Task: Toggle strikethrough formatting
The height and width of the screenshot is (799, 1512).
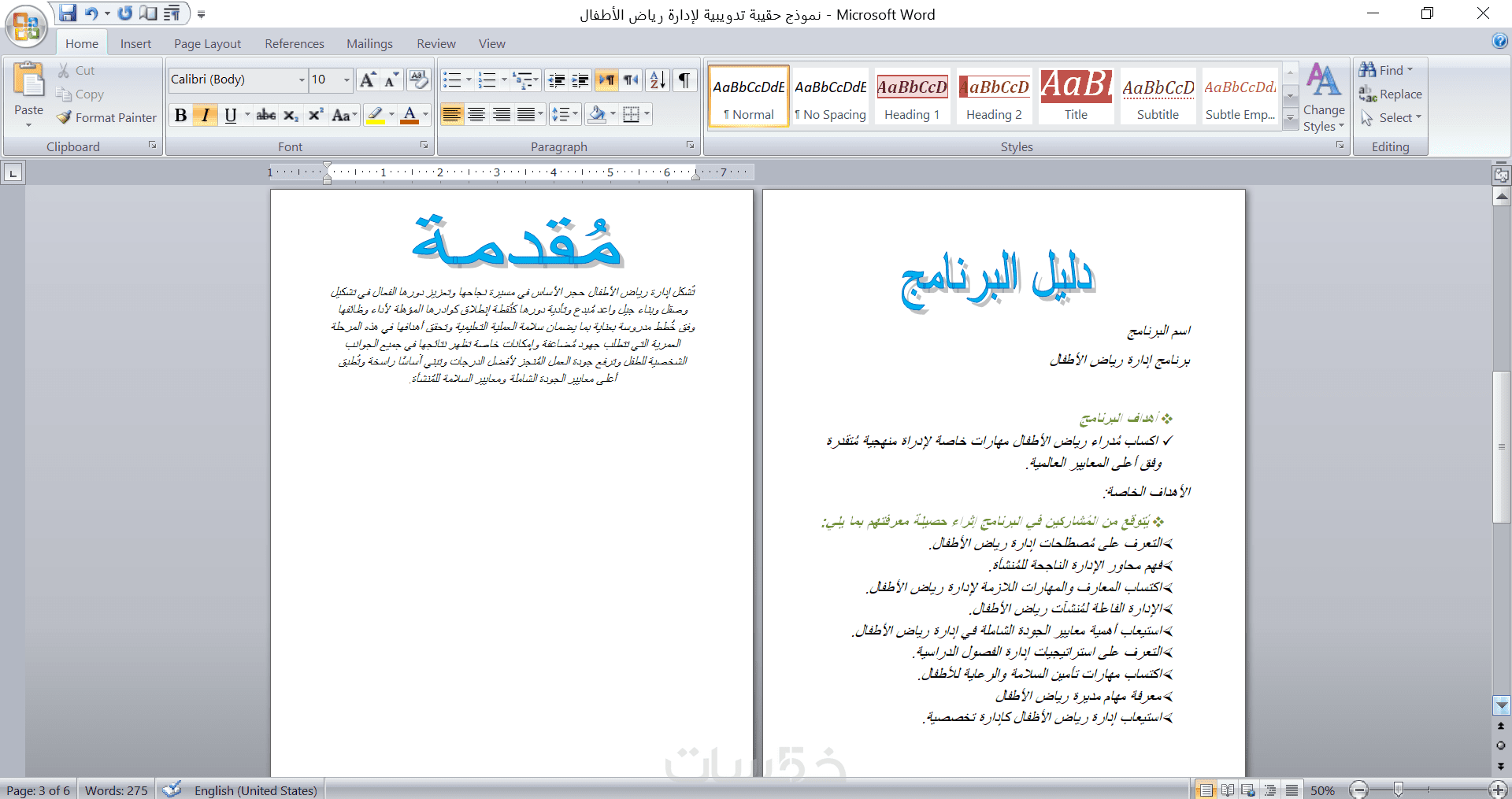Action: click(266, 115)
